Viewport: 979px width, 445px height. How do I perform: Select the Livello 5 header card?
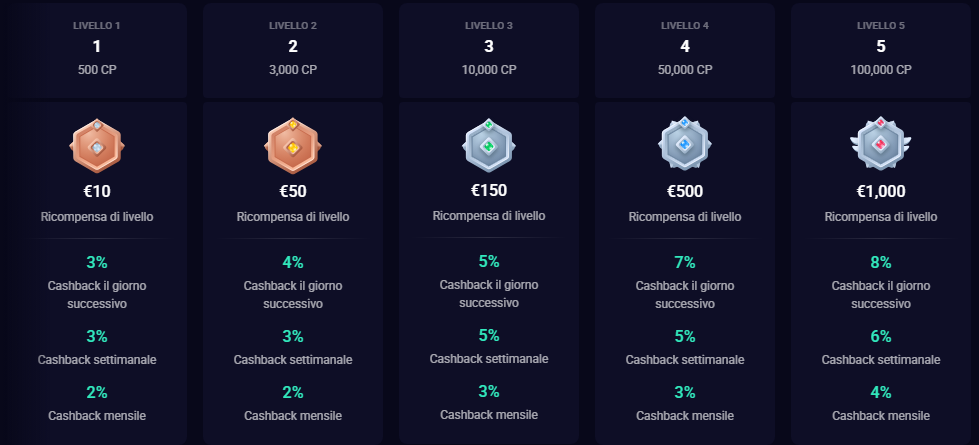(881, 47)
